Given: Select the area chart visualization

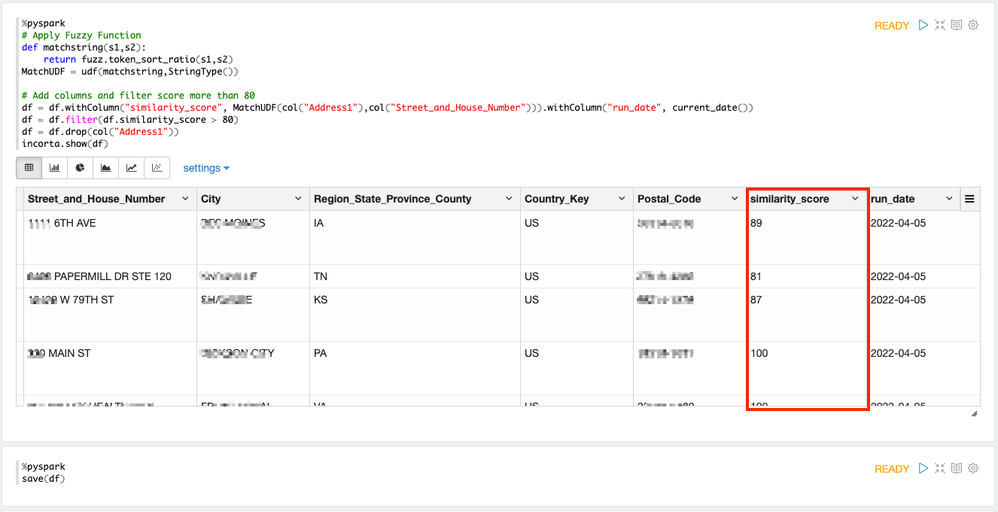Looking at the screenshot, I should coord(106,168).
